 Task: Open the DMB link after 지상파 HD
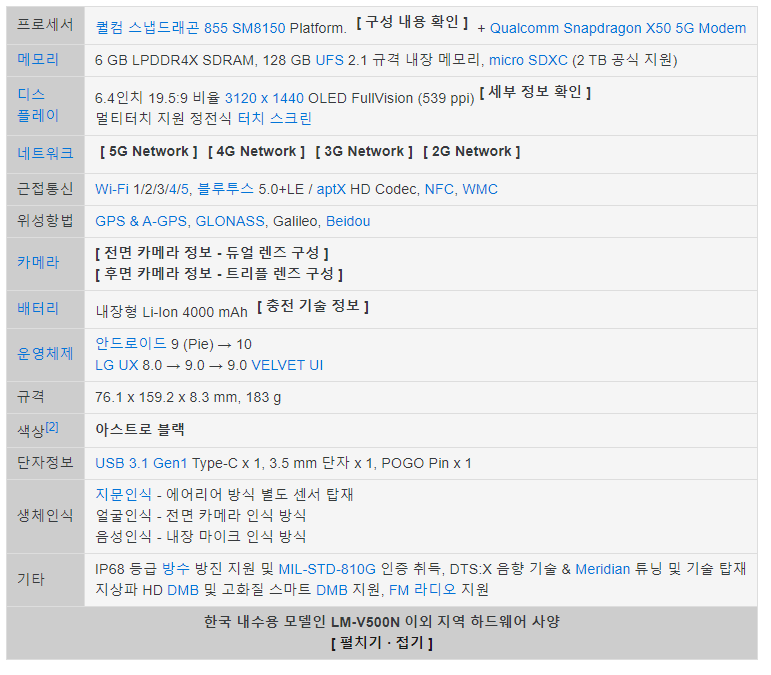coord(183,590)
